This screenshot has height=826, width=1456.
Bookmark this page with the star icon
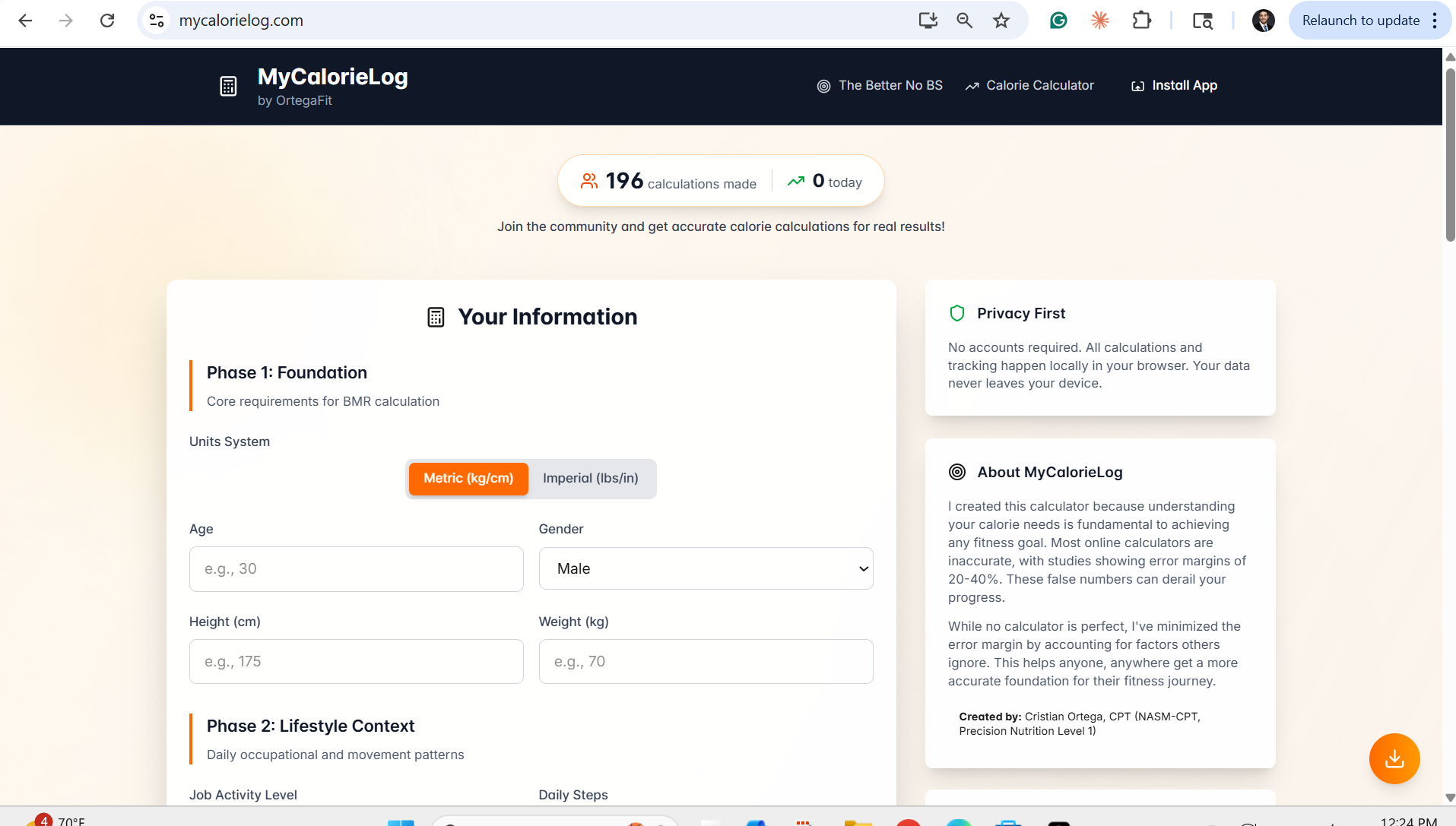1001,21
